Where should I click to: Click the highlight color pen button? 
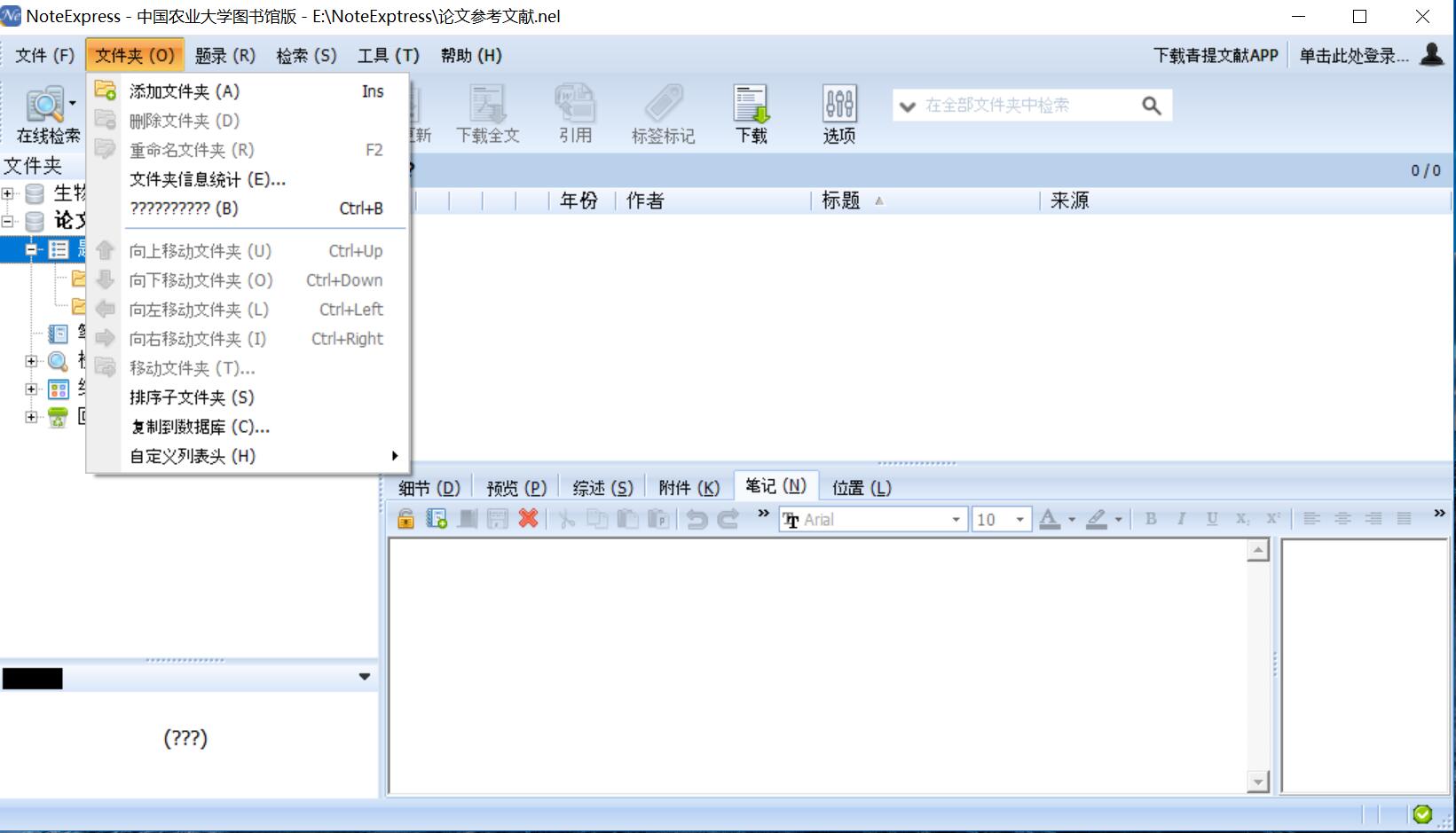coord(1097,519)
